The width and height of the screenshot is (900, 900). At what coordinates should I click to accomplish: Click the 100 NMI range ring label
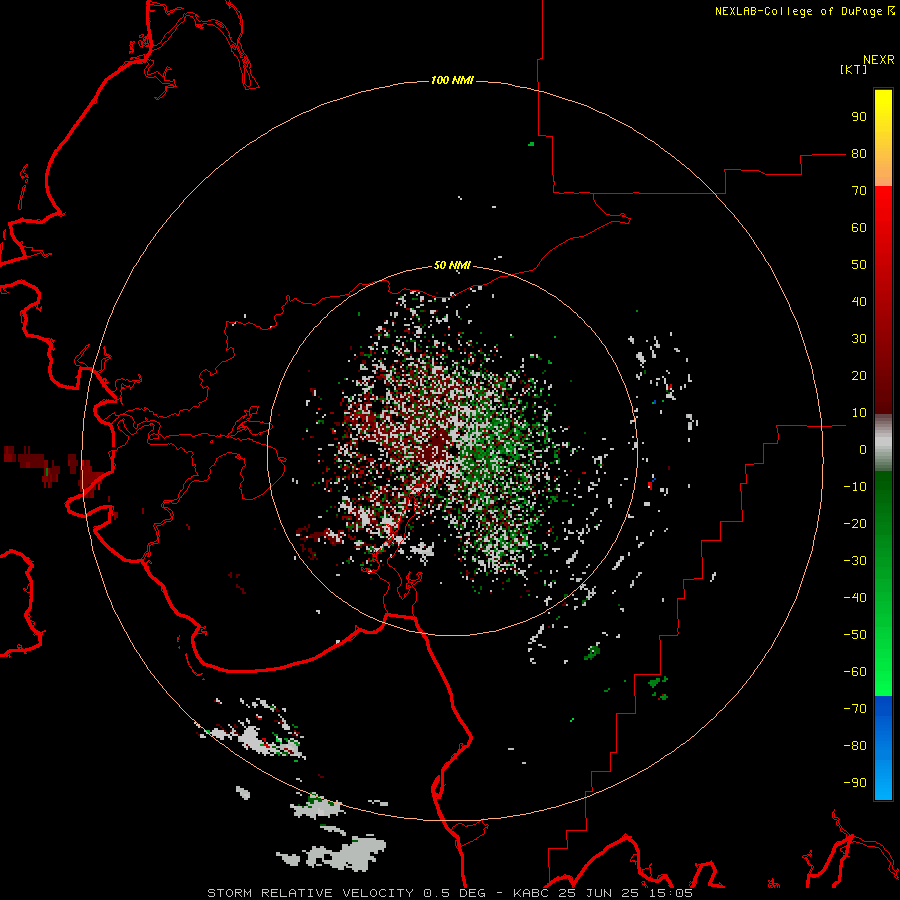pos(452,80)
